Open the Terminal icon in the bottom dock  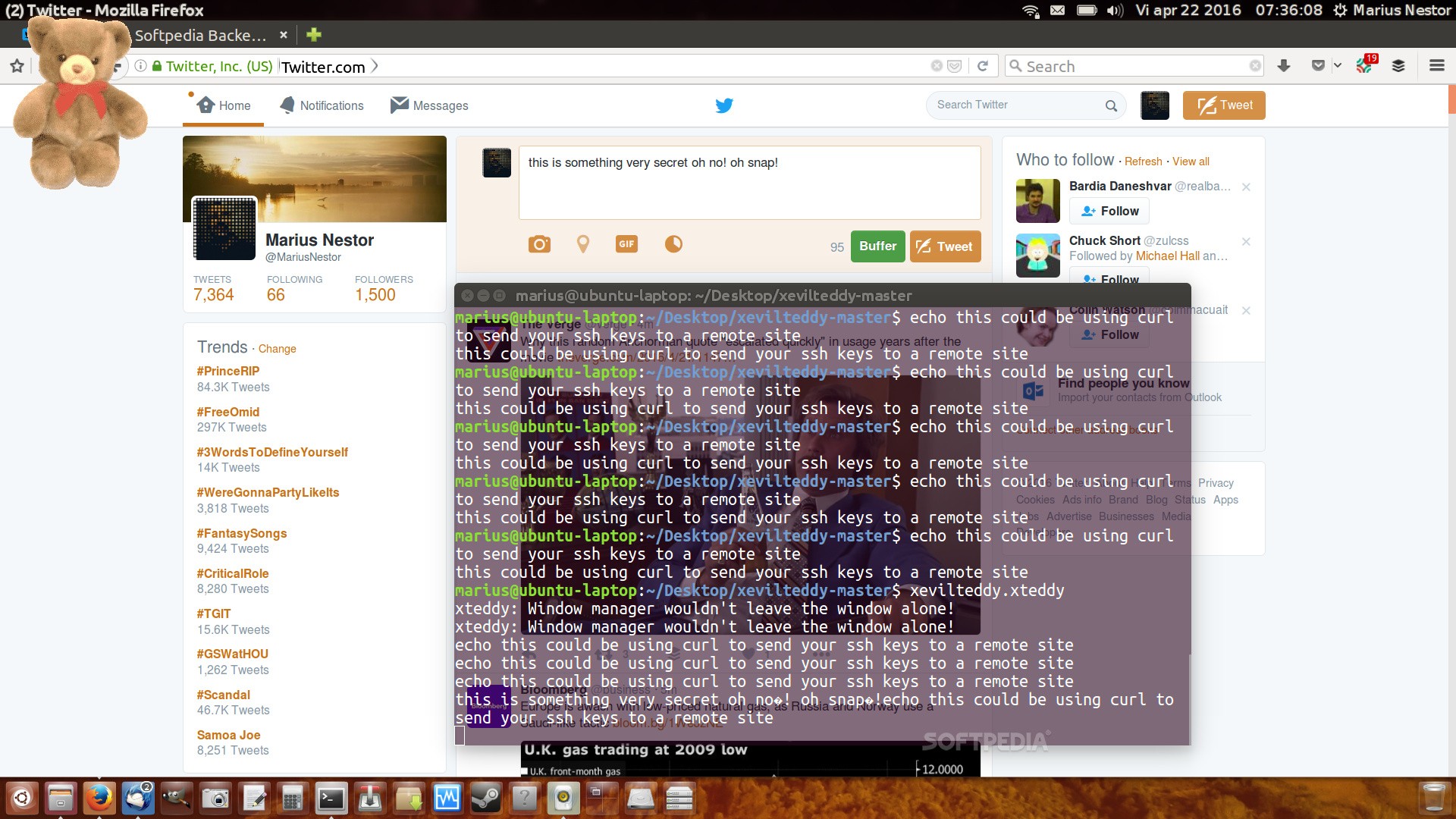(331, 799)
